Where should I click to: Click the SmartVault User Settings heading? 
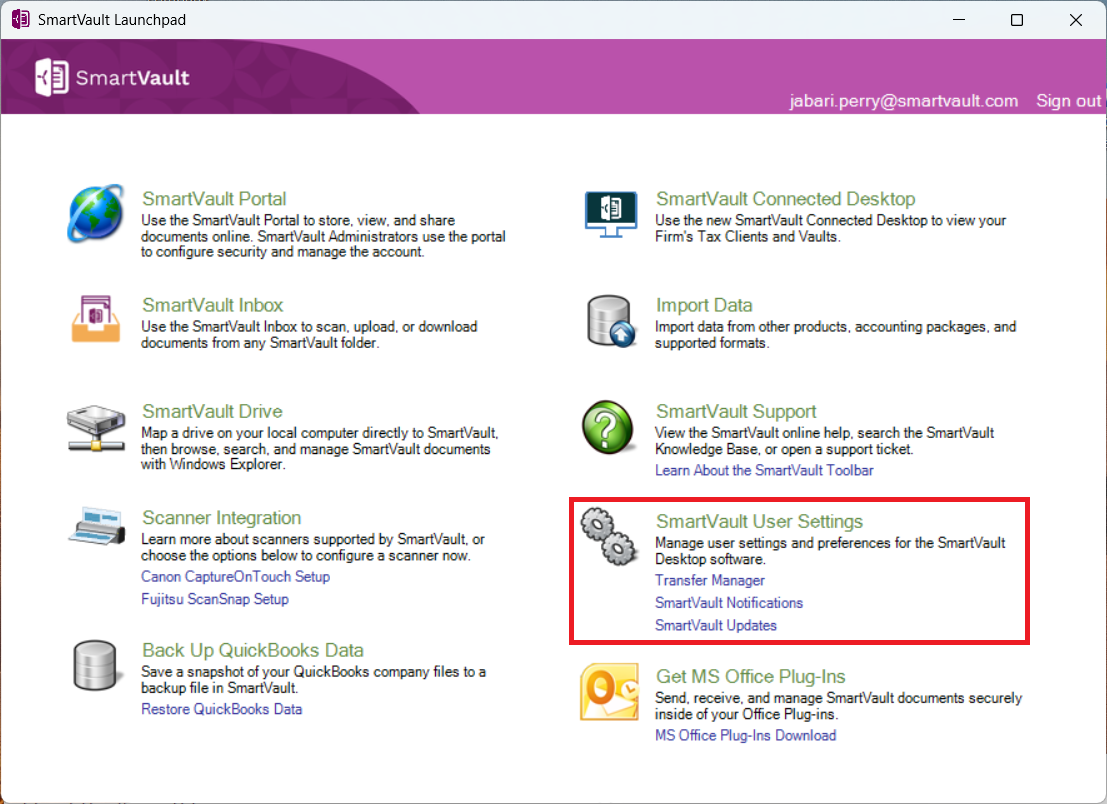pos(759,522)
